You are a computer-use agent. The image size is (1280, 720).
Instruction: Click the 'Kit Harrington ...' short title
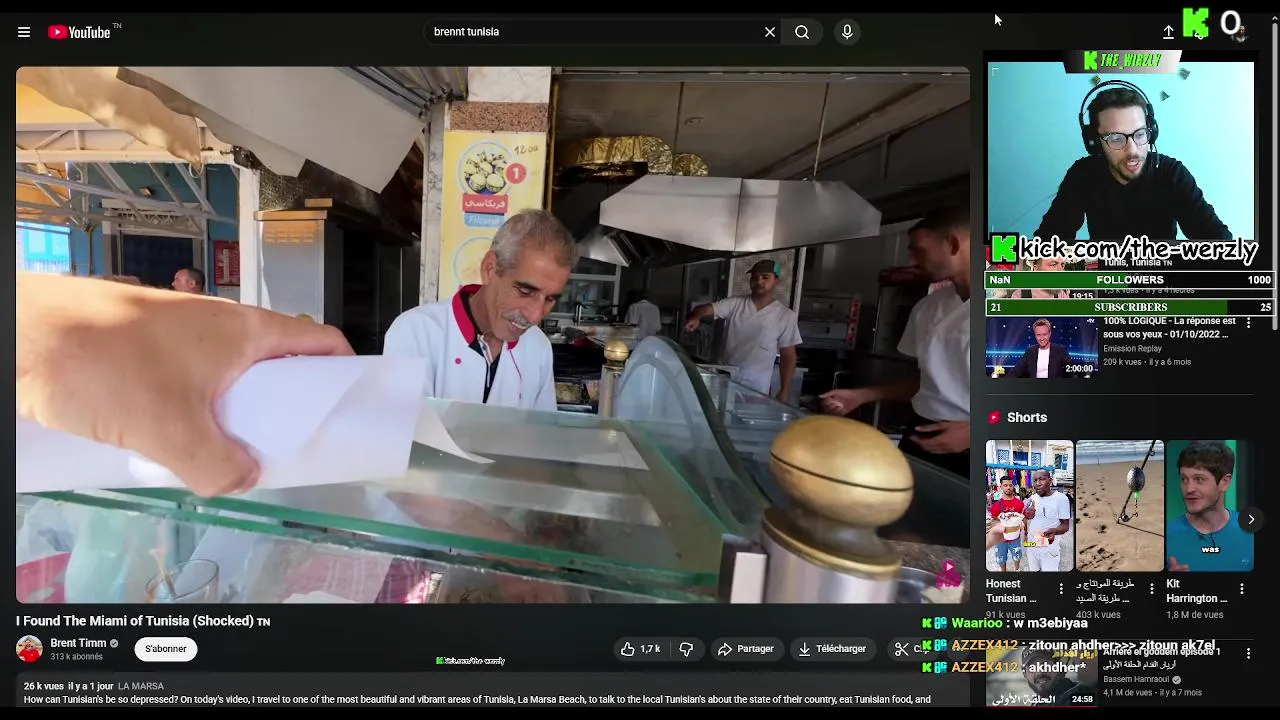point(1197,591)
